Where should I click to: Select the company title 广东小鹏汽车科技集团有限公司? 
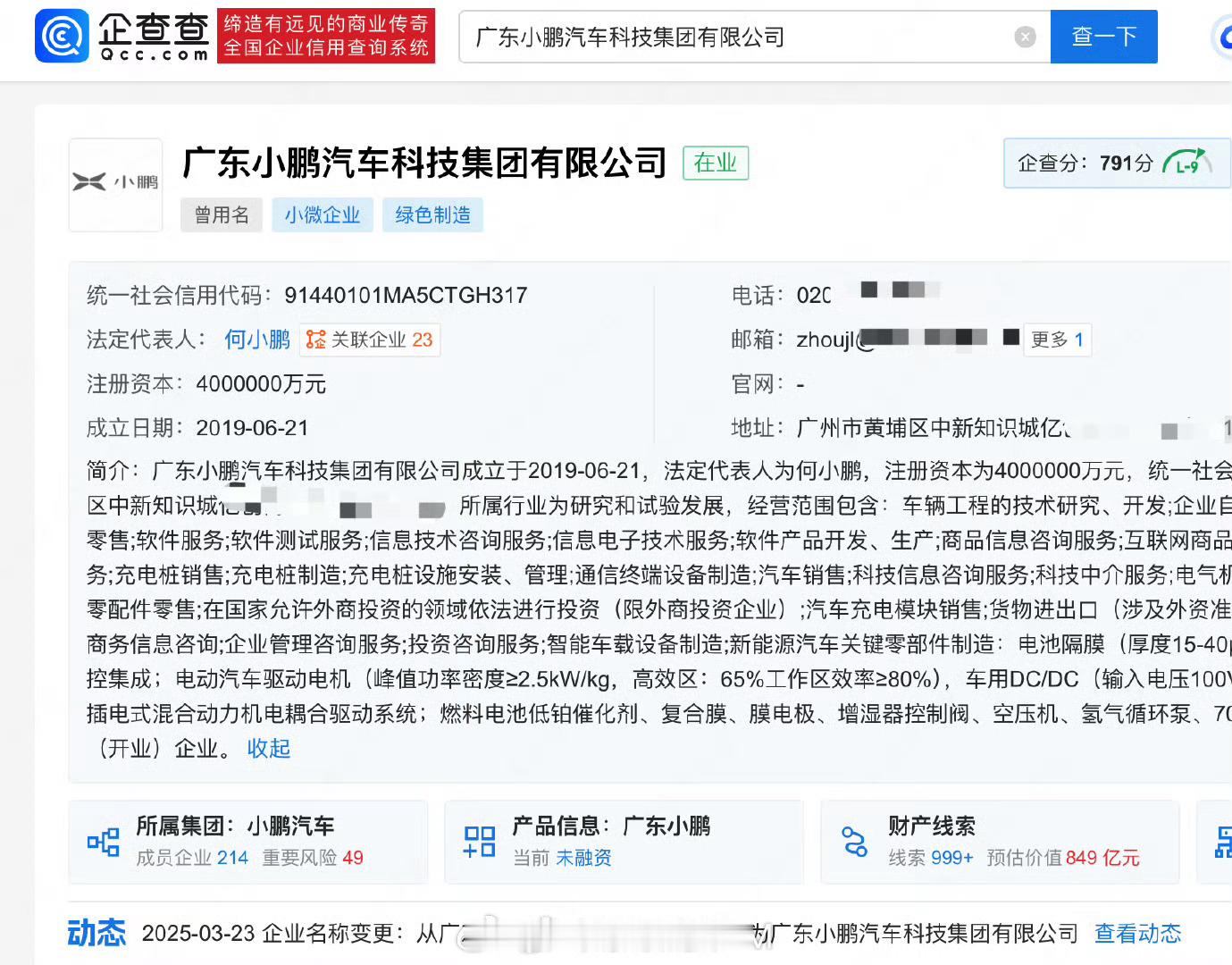click(x=424, y=163)
